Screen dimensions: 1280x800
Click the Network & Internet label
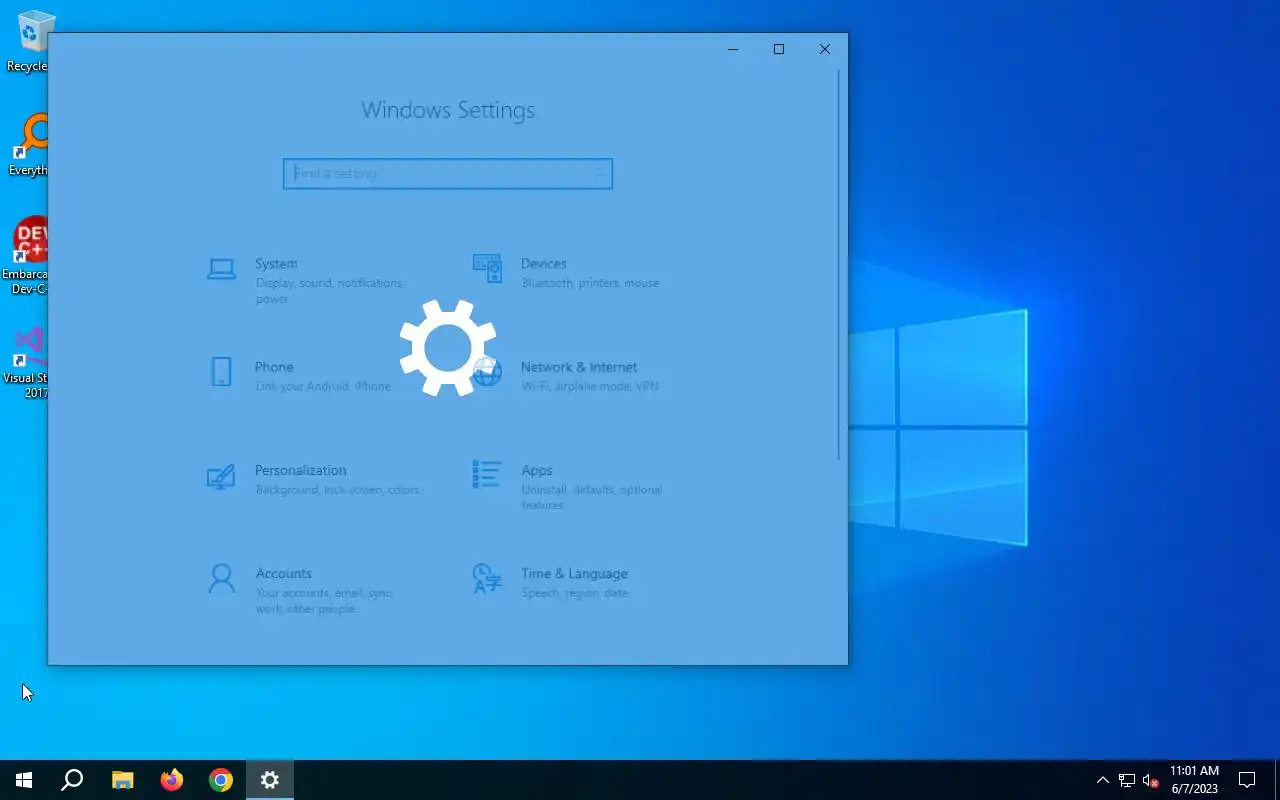click(x=578, y=367)
